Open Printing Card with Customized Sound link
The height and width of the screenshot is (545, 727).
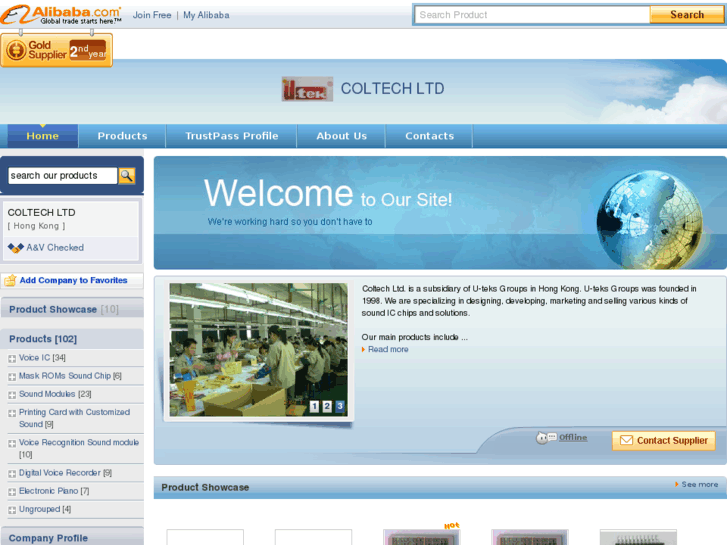74,418
